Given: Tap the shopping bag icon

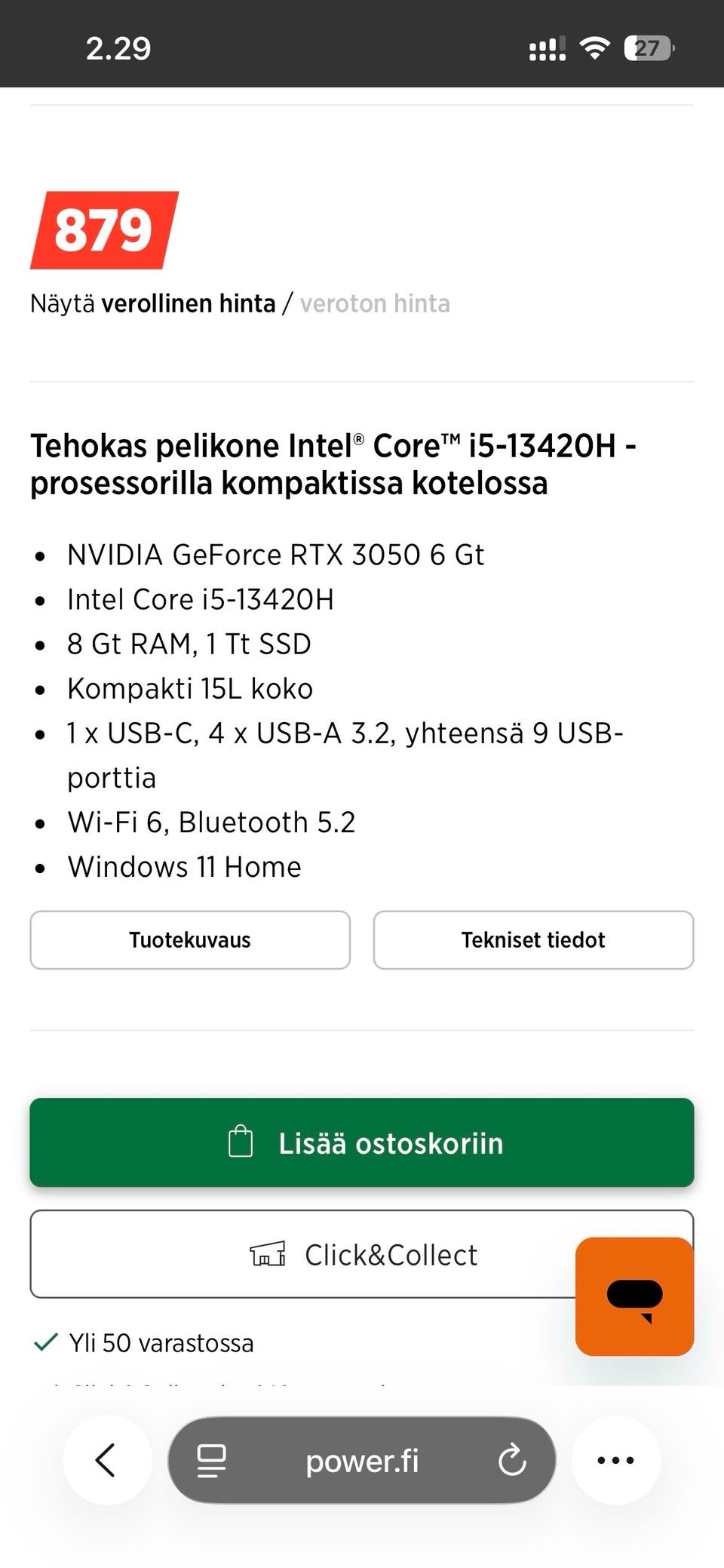Looking at the screenshot, I should click(241, 1142).
